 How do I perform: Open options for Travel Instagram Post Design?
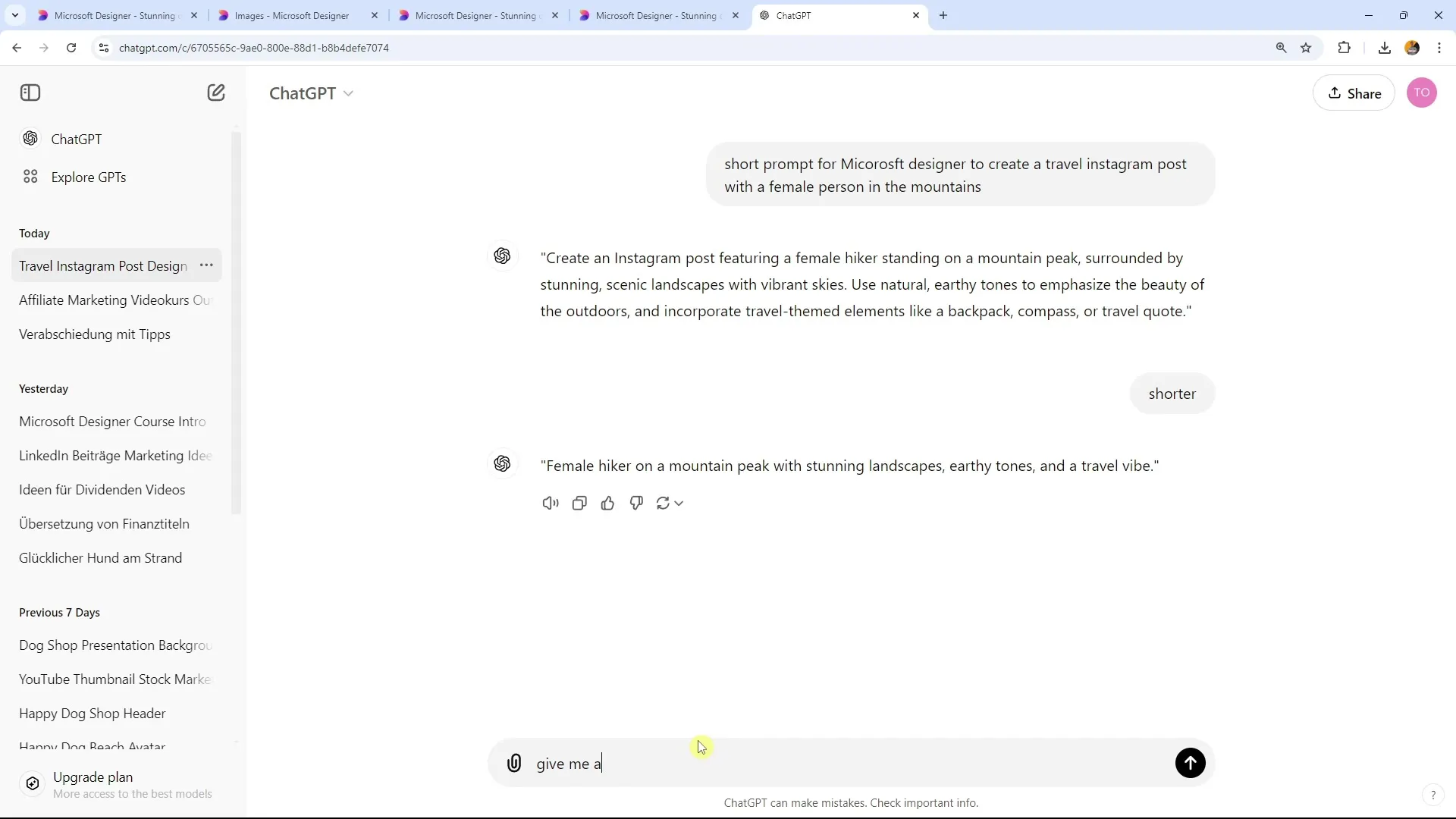pyautogui.click(x=206, y=265)
